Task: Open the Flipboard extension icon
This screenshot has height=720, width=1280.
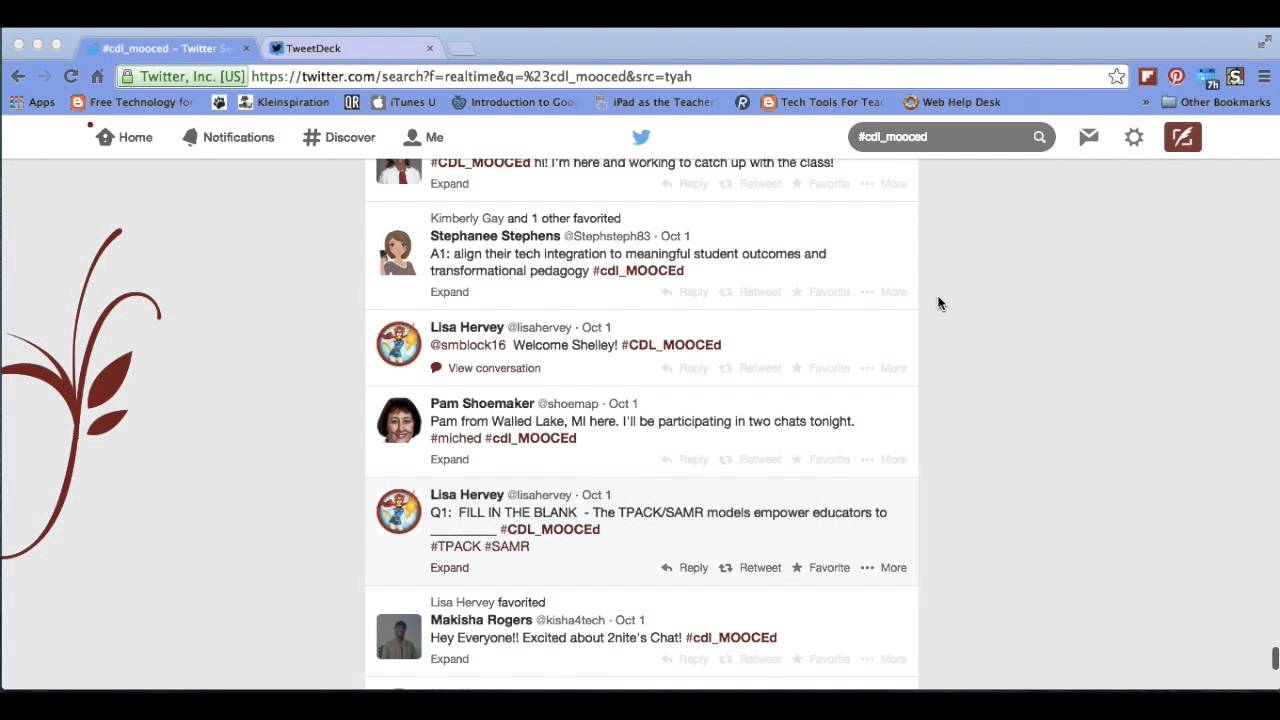Action: pyautogui.click(x=1147, y=76)
